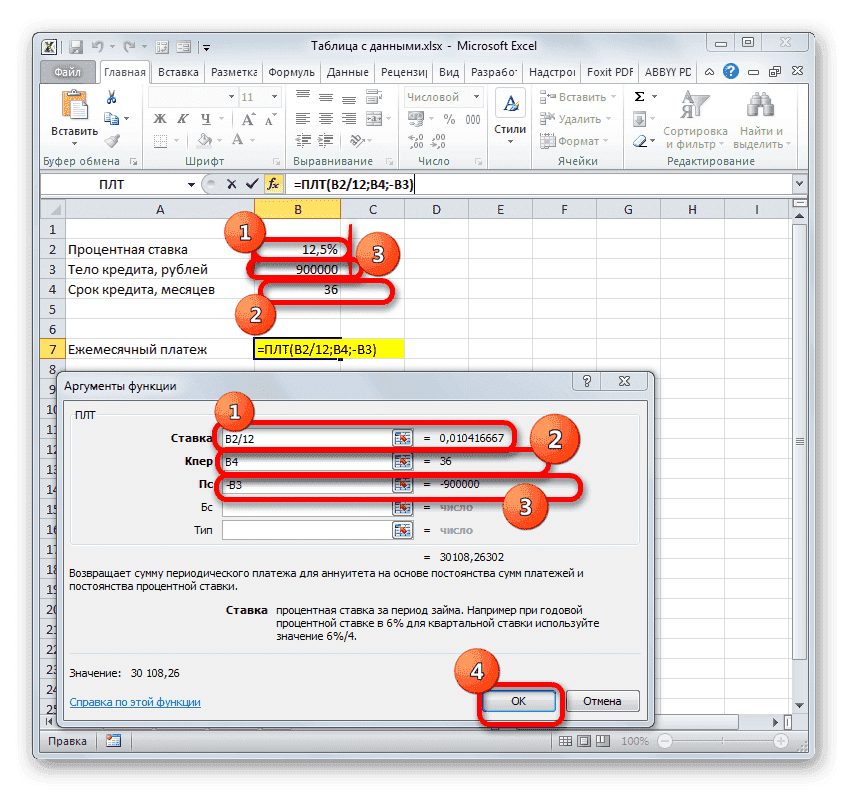Click the Insert Function fx icon
This screenshot has height=792, width=848.
click(x=272, y=184)
